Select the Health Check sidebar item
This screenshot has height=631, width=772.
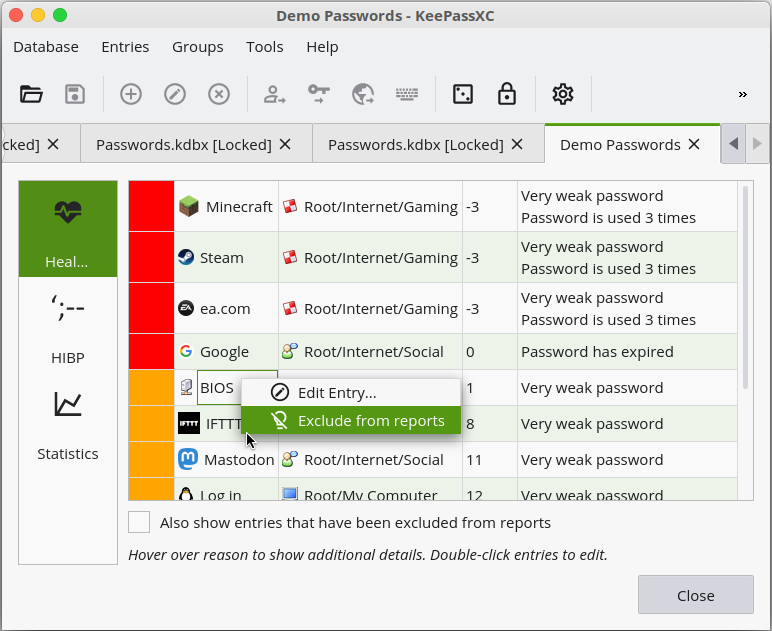pyautogui.click(x=68, y=229)
